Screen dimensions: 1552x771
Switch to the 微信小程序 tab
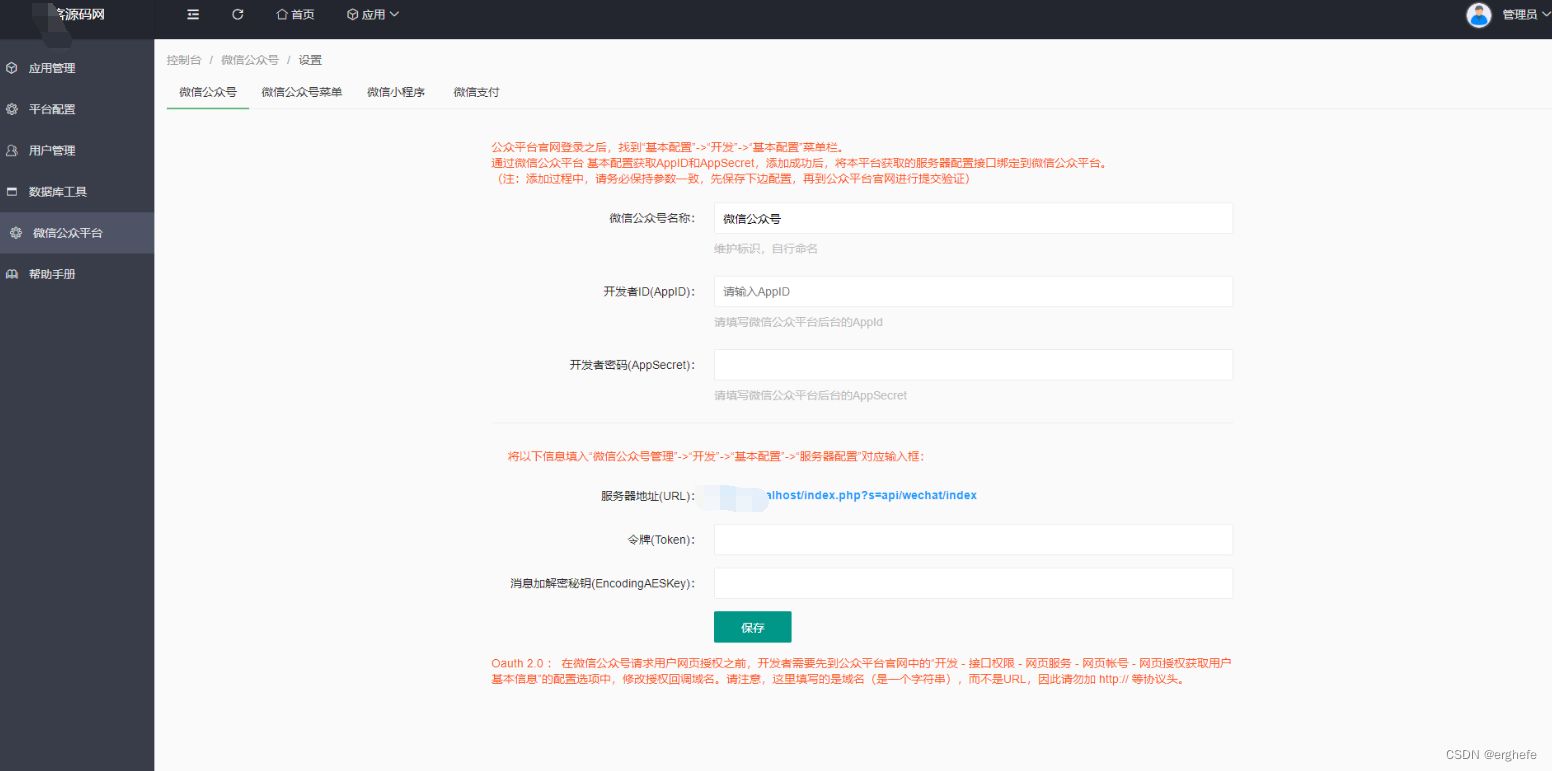(395, 91)
